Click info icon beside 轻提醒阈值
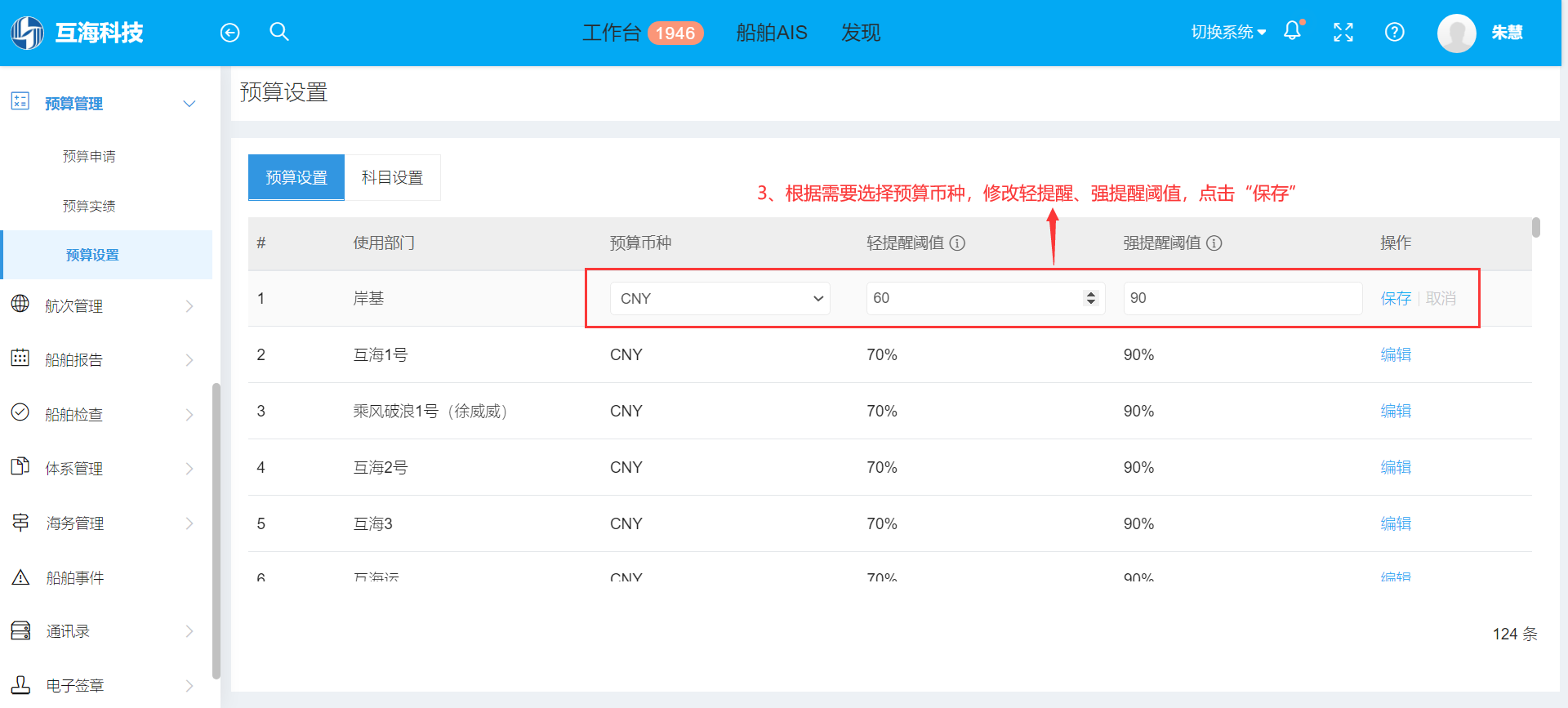Image resolution: width=1568 pixels, height=708 pixels. pyautogui.click(x=958, y=243)
